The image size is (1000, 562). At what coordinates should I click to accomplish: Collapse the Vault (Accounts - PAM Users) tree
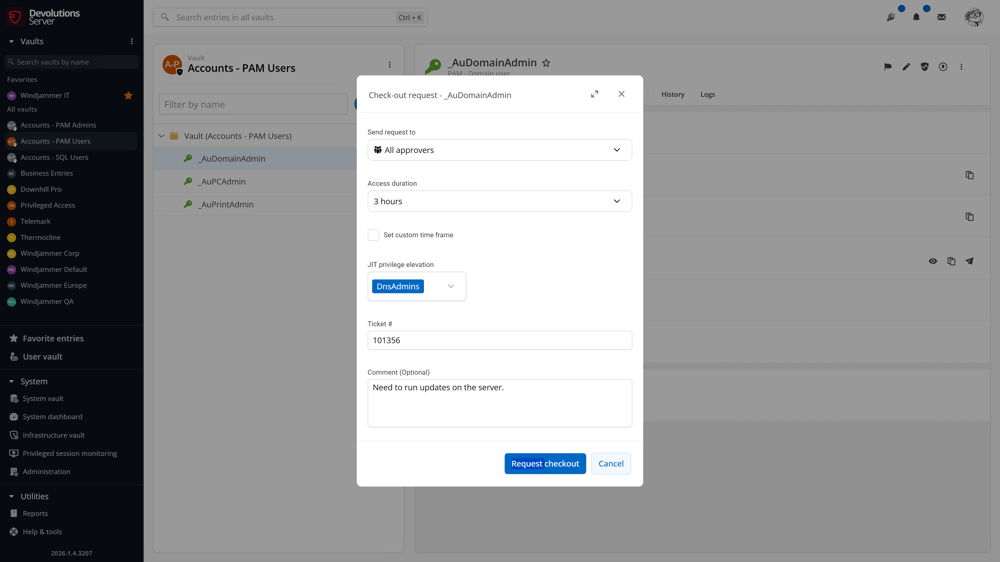pos(162,136)
